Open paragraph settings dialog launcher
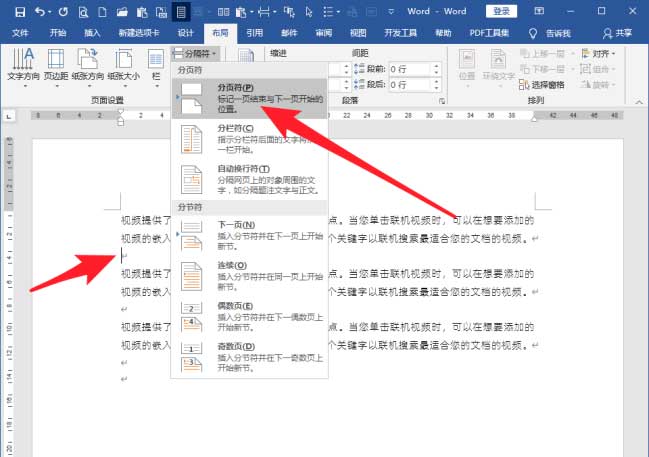 tap(441, 101)
